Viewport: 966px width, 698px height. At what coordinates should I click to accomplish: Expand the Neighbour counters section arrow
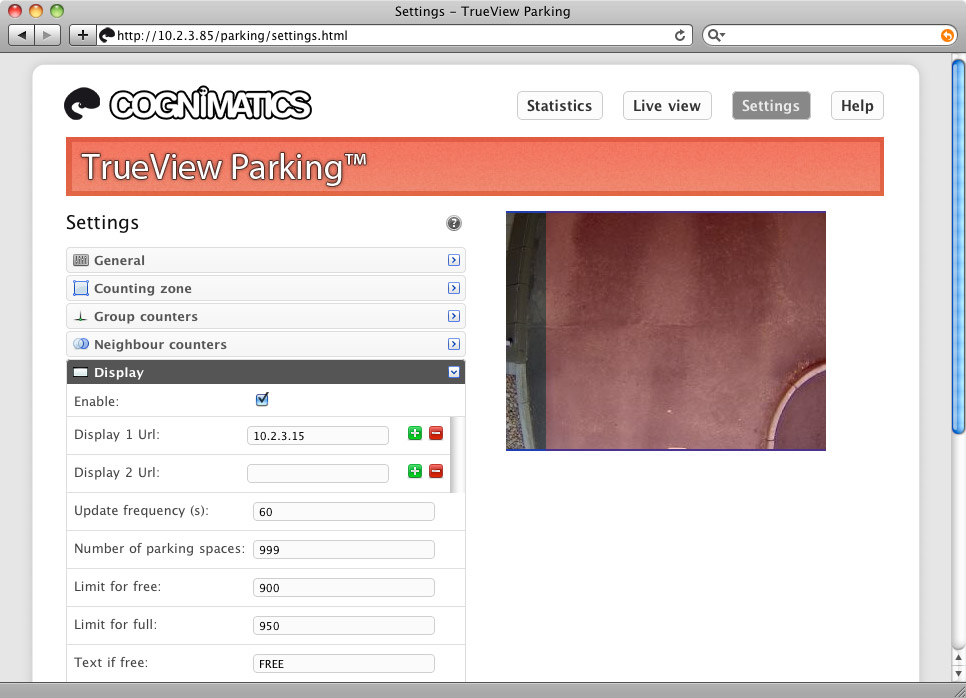click(x=453, y=344)
